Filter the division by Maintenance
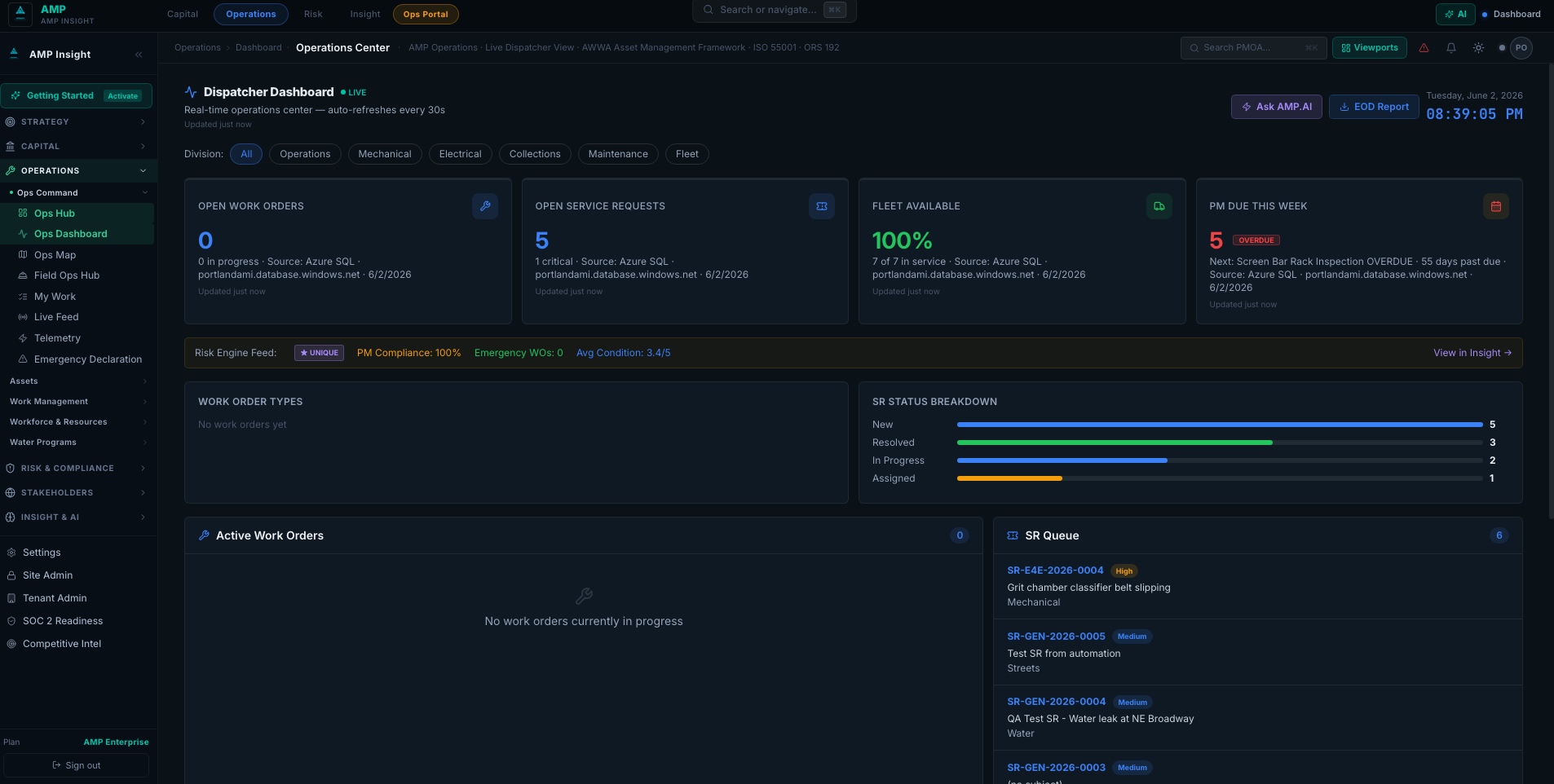 (618, 154)
